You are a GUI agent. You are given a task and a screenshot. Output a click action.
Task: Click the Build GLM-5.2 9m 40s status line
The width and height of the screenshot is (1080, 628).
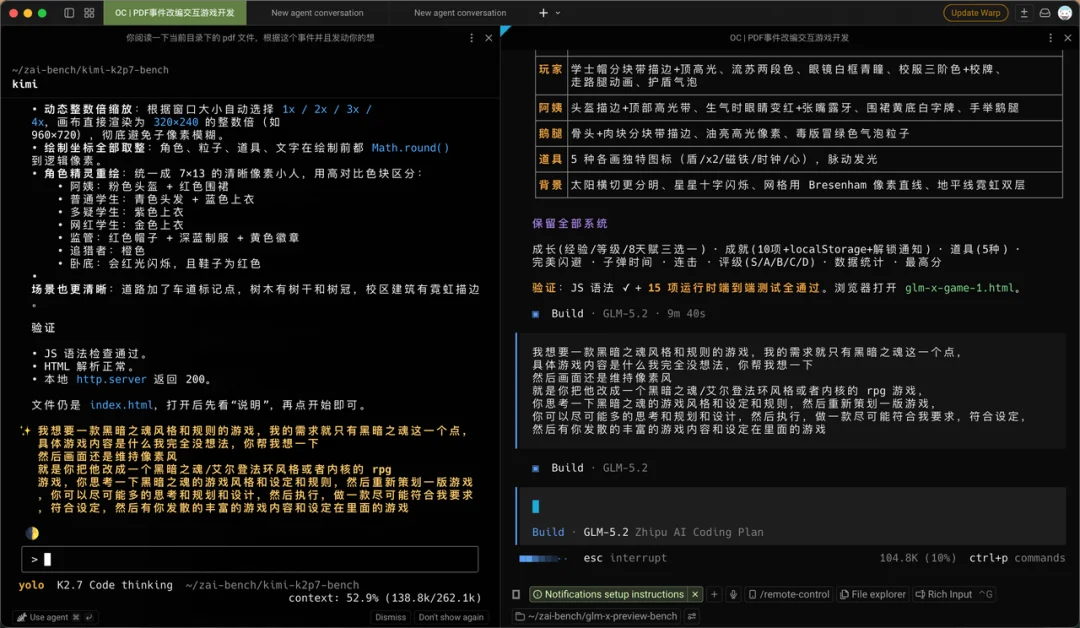click(x=619, y=313)
